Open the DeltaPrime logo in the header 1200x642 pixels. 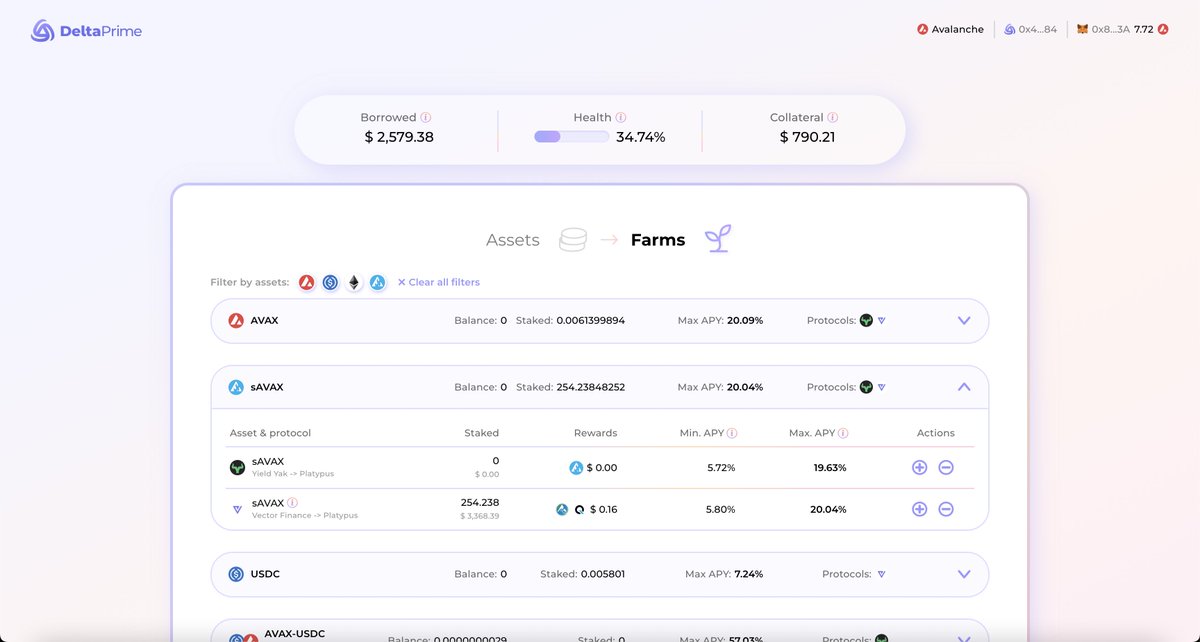[85, 31]
